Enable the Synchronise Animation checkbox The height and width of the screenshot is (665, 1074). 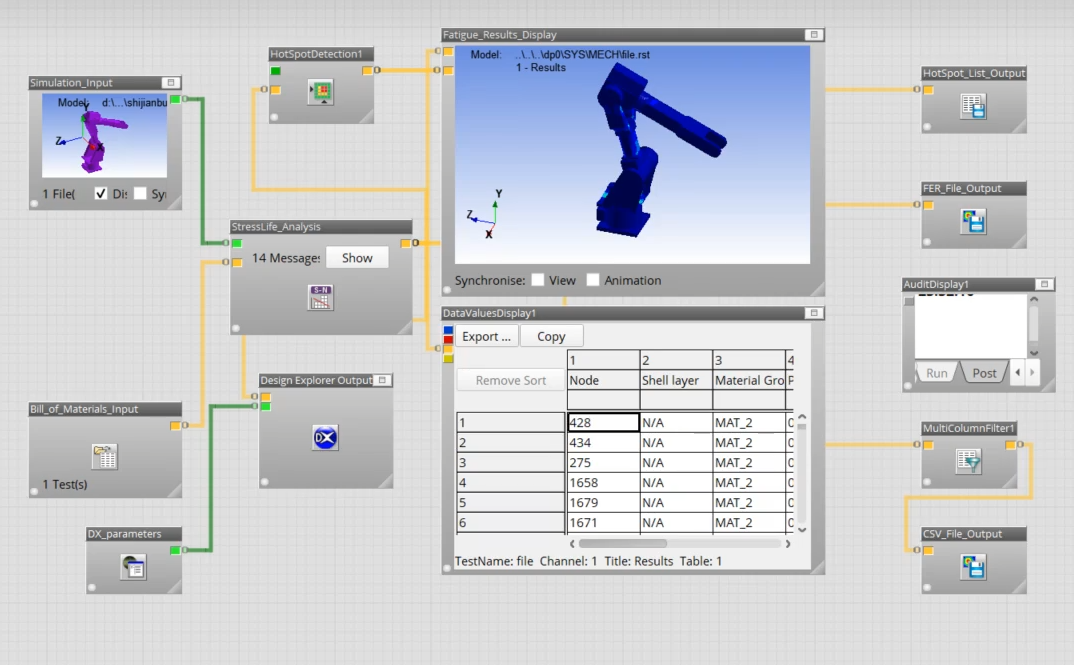coord(593,280)
